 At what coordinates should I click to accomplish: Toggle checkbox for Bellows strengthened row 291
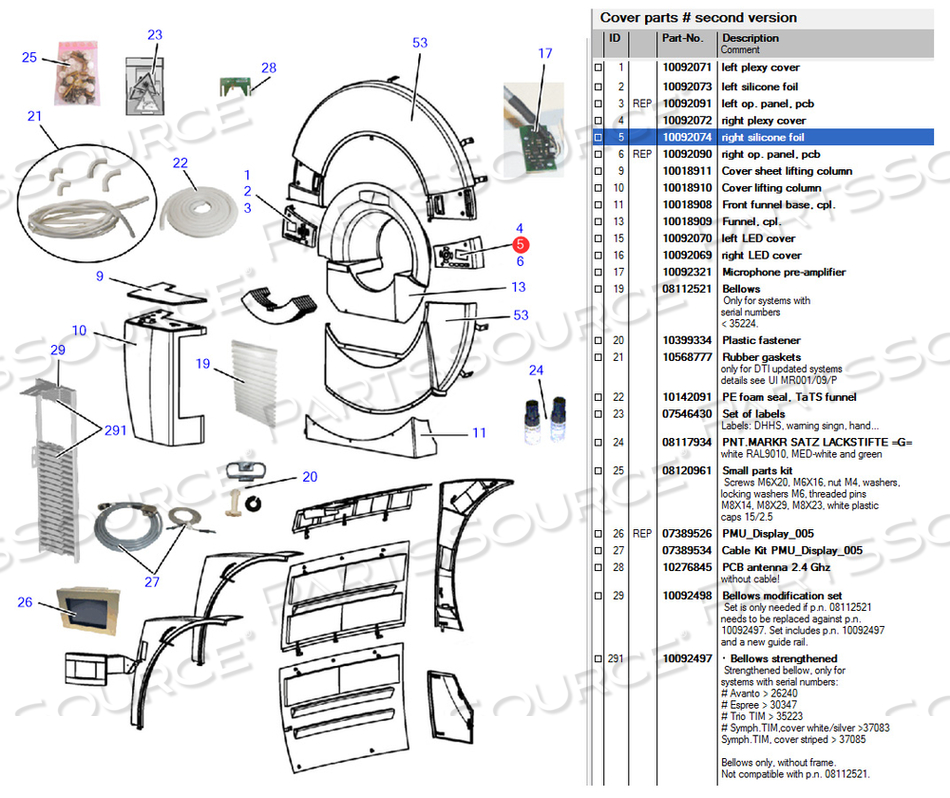click(x=598, y=659)
